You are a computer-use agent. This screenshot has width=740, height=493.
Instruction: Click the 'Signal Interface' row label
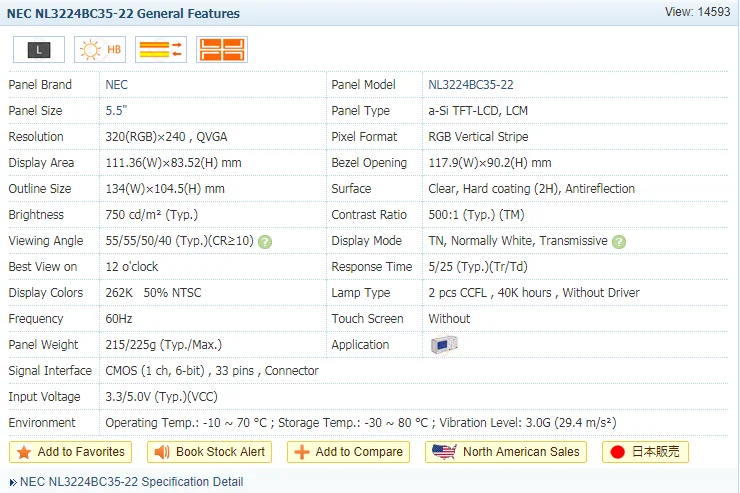tap(50, 371)
